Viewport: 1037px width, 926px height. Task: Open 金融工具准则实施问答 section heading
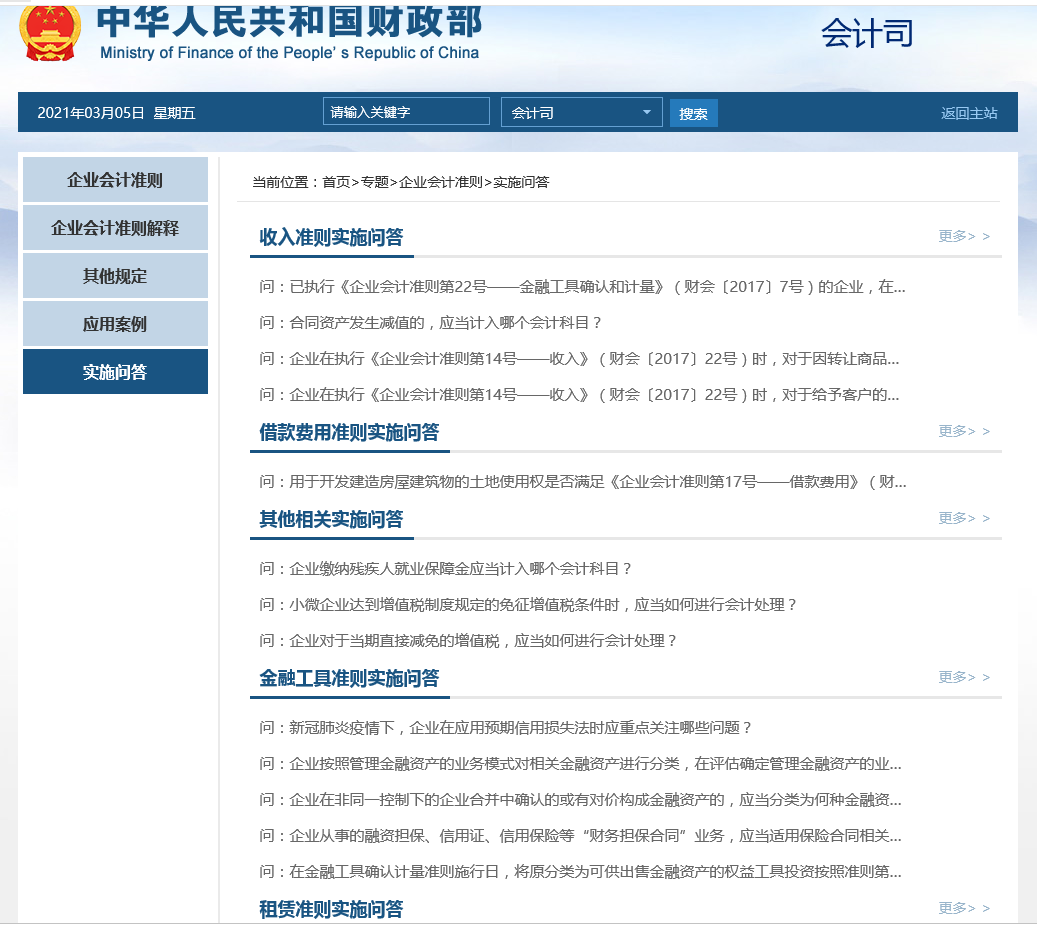pyautogui.click(x=349, y=678)
